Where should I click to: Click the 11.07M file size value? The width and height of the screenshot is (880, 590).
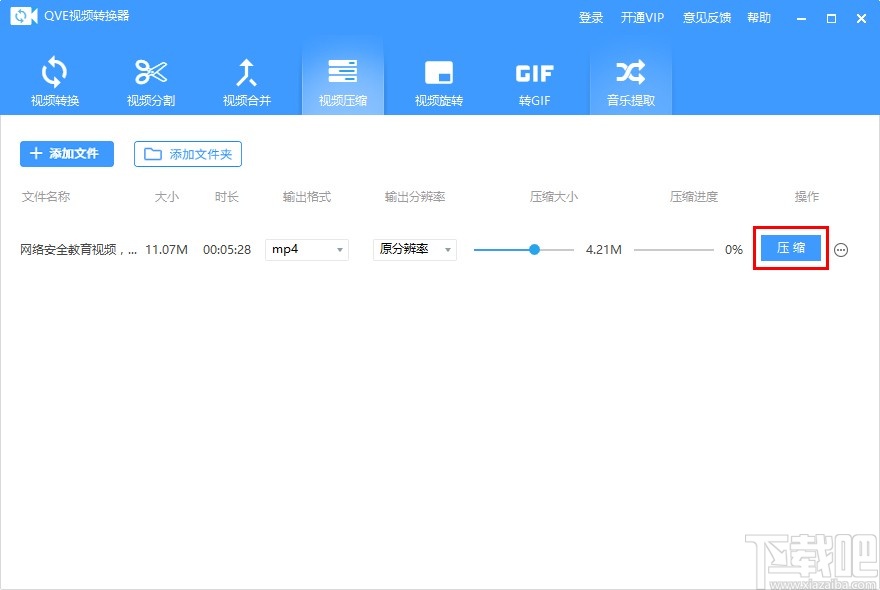(x=166, y=250)
